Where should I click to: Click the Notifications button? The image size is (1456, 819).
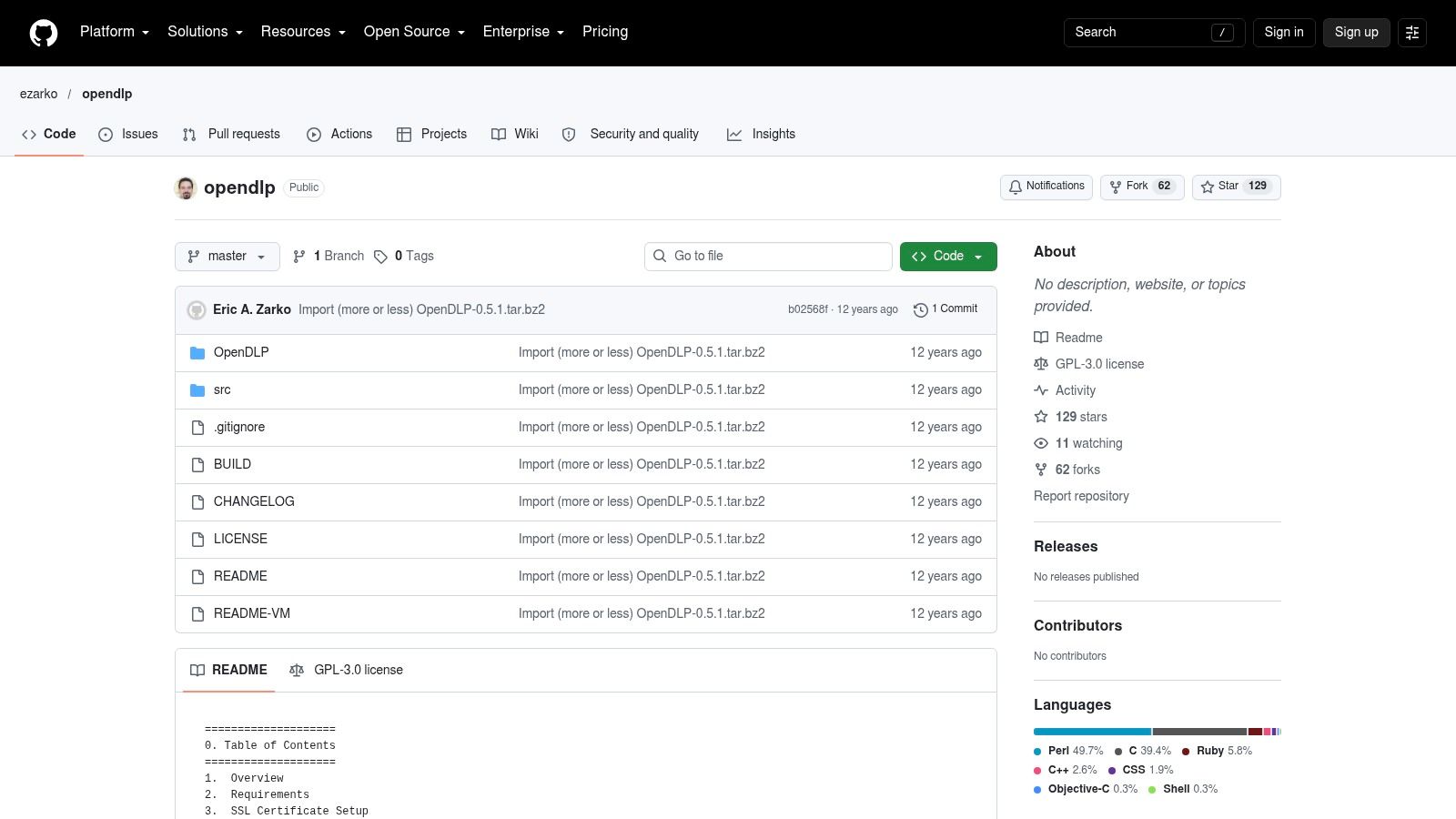[1046, 187]
